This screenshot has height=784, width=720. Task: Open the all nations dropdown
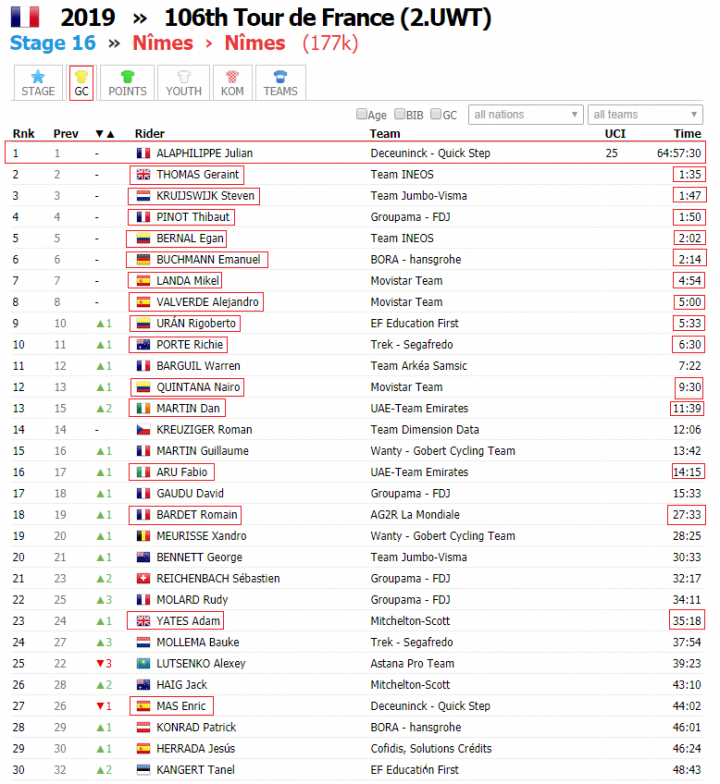pyautogui.click(x=526, y=114)
